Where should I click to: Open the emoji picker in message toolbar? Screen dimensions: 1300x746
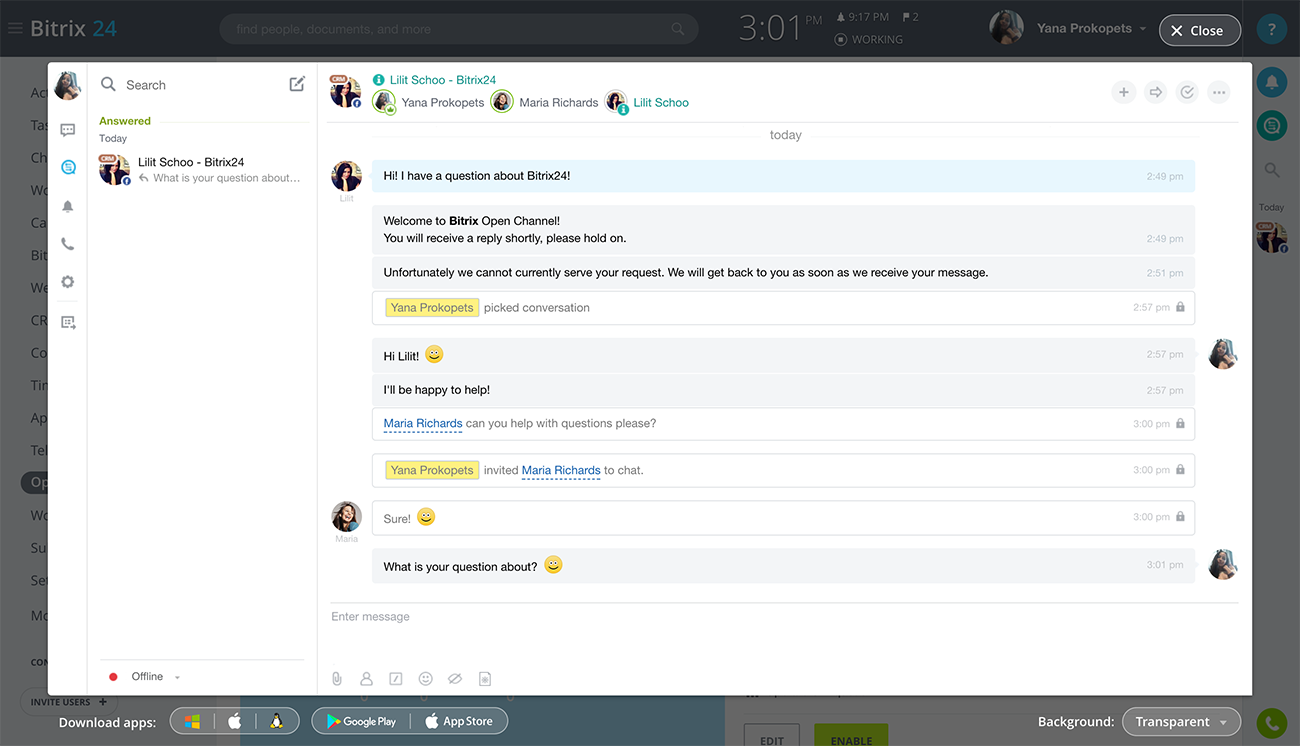[x=425, y=679]
